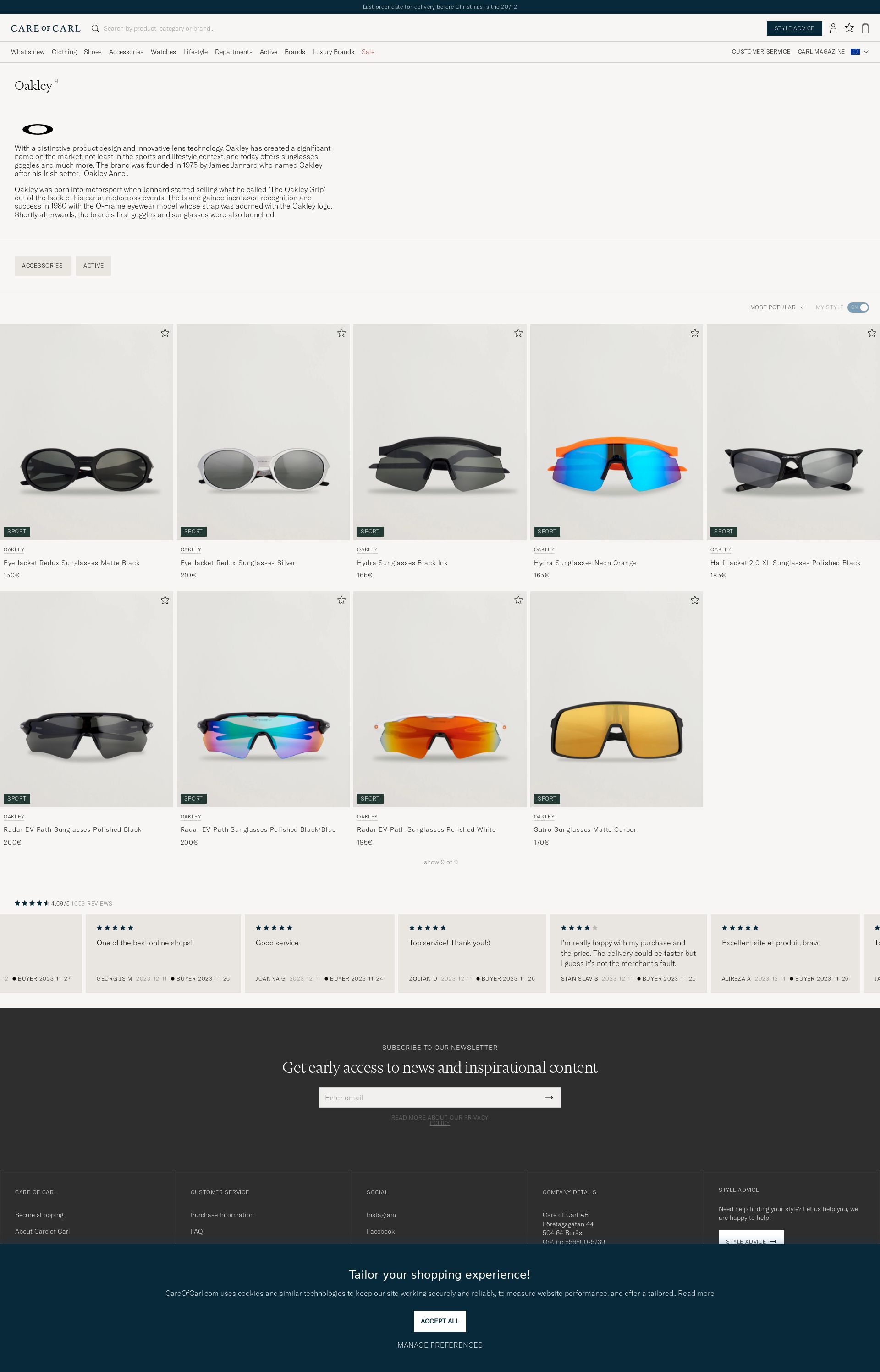880x1372 pixels.
Task: Click the search magnifier icon
Action: coord(95,28)
